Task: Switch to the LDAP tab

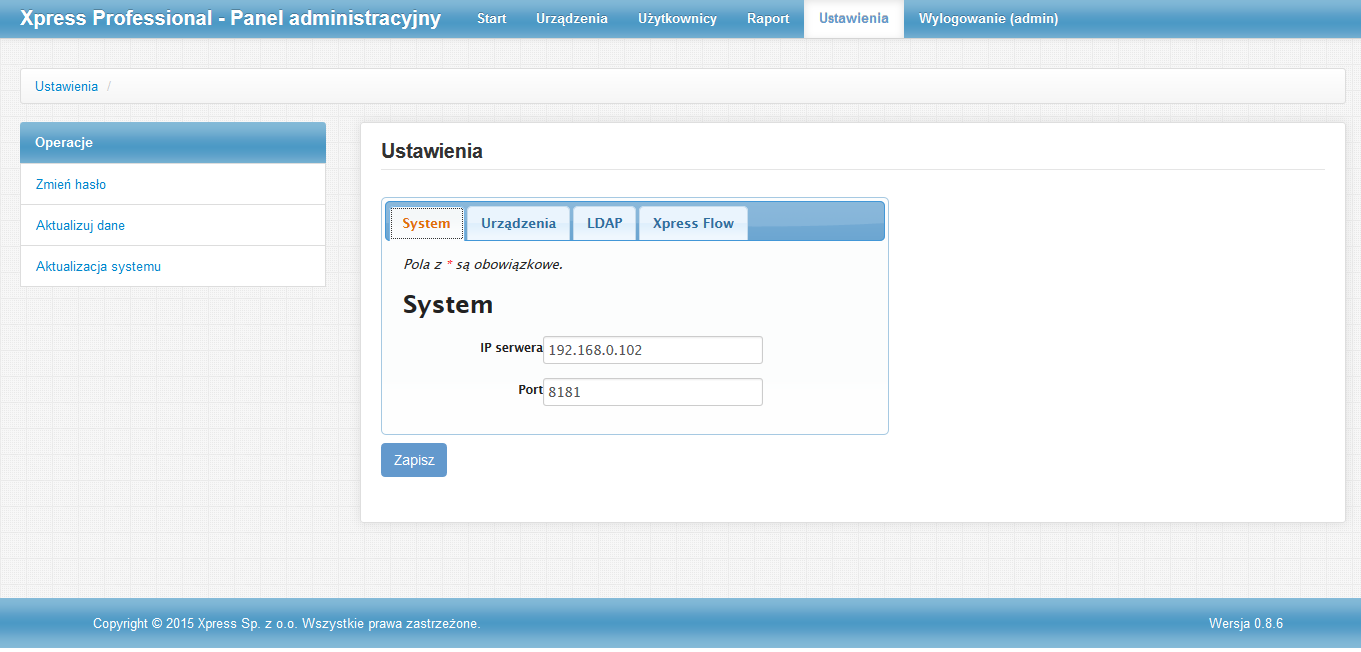Action: [604, 224]
